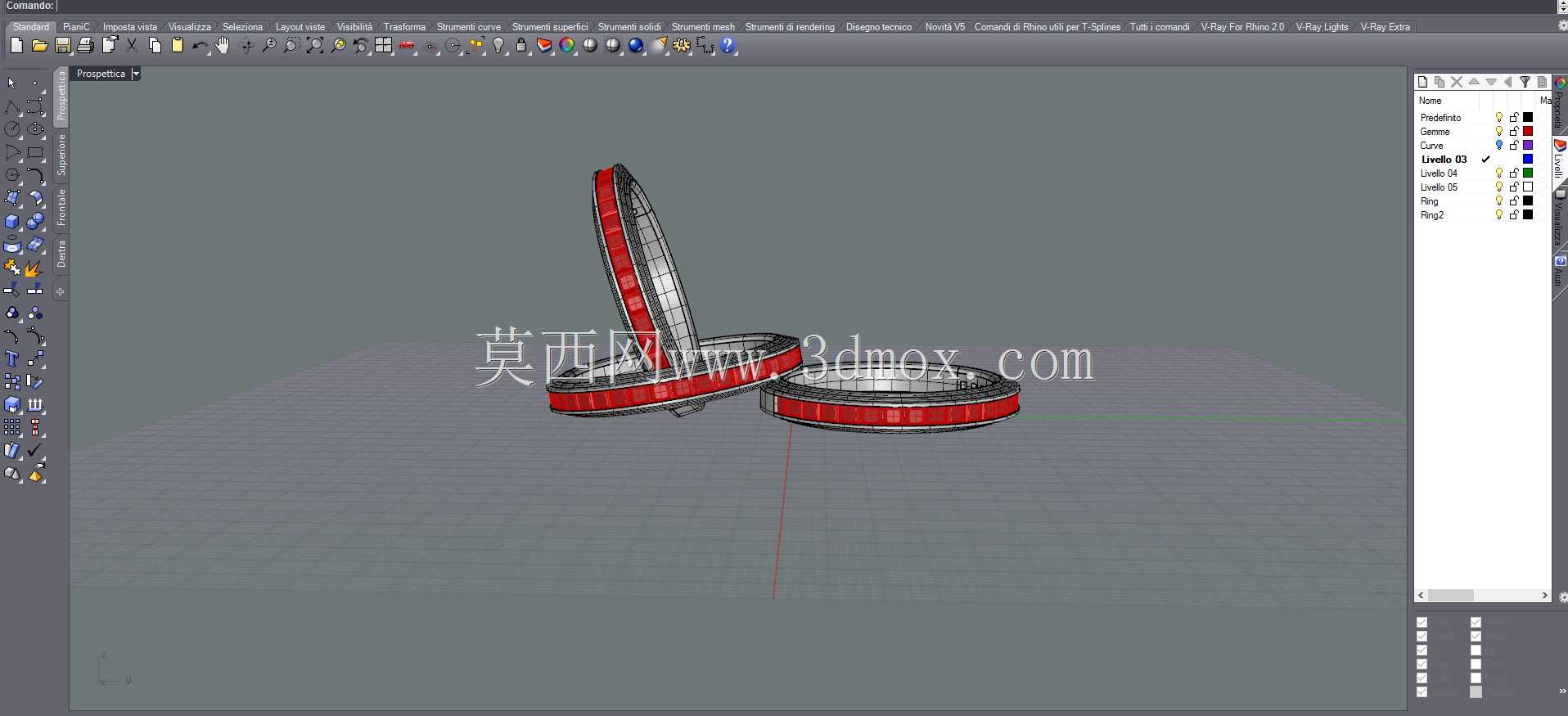Click the left arrow of layers horizontal scrollbar
Image resolution: width=1568 pixels, height=716 pixels.
pos(1422,596)
